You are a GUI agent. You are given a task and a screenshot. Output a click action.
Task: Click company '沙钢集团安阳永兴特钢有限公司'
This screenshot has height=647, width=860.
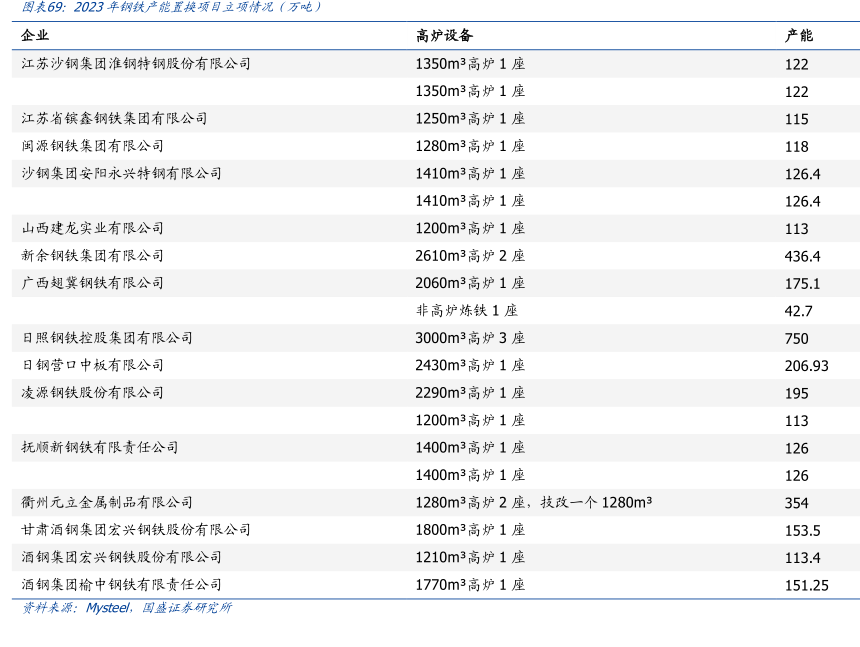click(121, 173)
